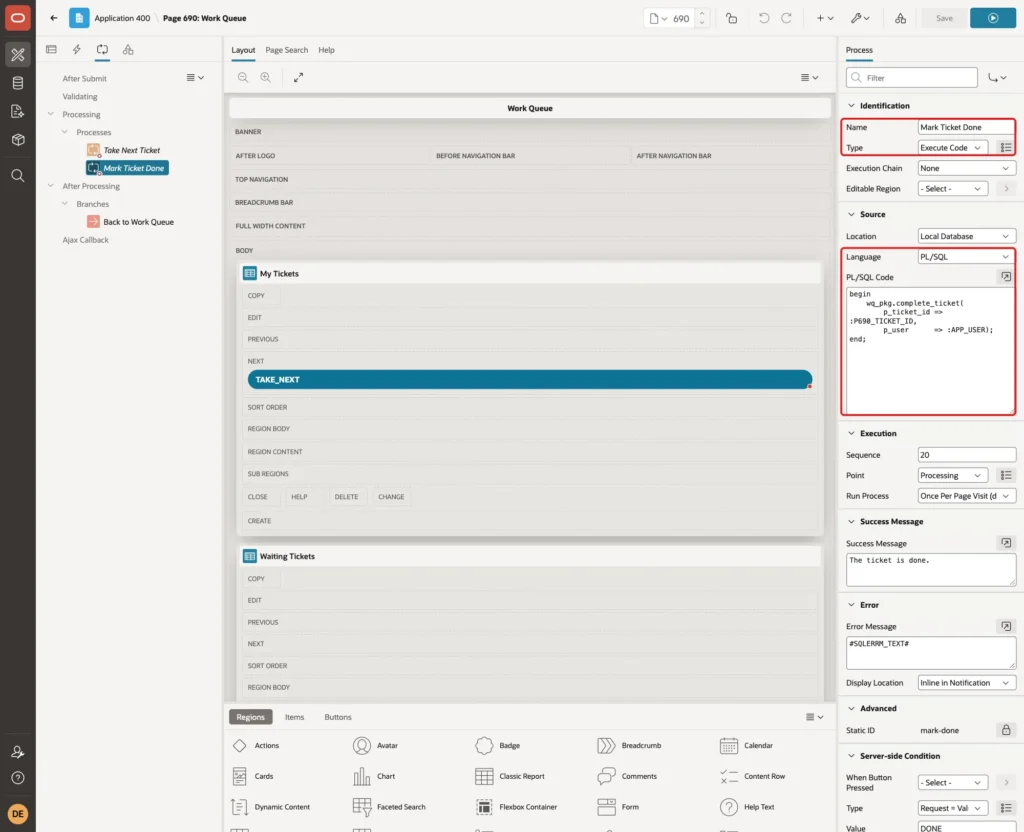
Task: Switch gallery to the Buttons tab
Action: pos(338,717)
